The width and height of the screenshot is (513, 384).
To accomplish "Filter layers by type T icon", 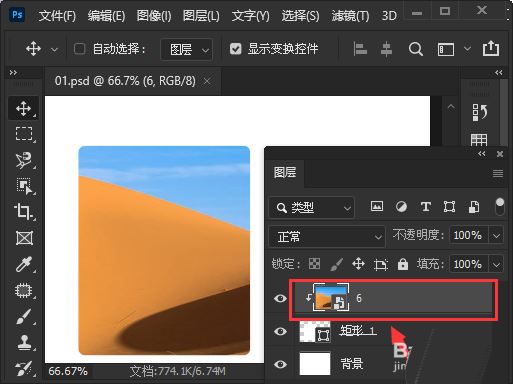I will [425, 207].
